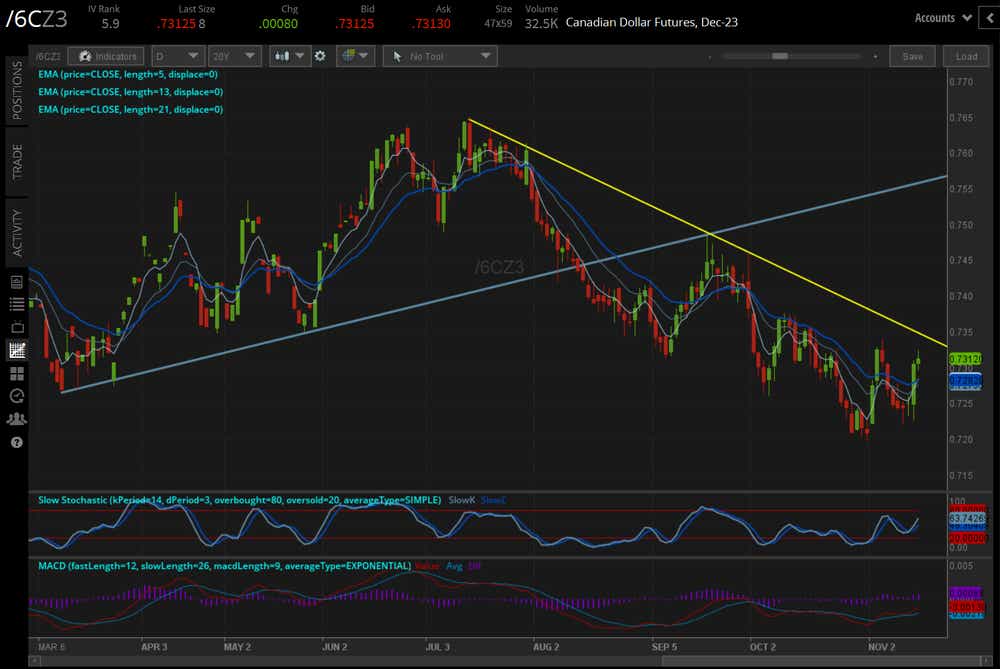
Task: Click the gauge icon on Indicators button
Action: [85, 56]
